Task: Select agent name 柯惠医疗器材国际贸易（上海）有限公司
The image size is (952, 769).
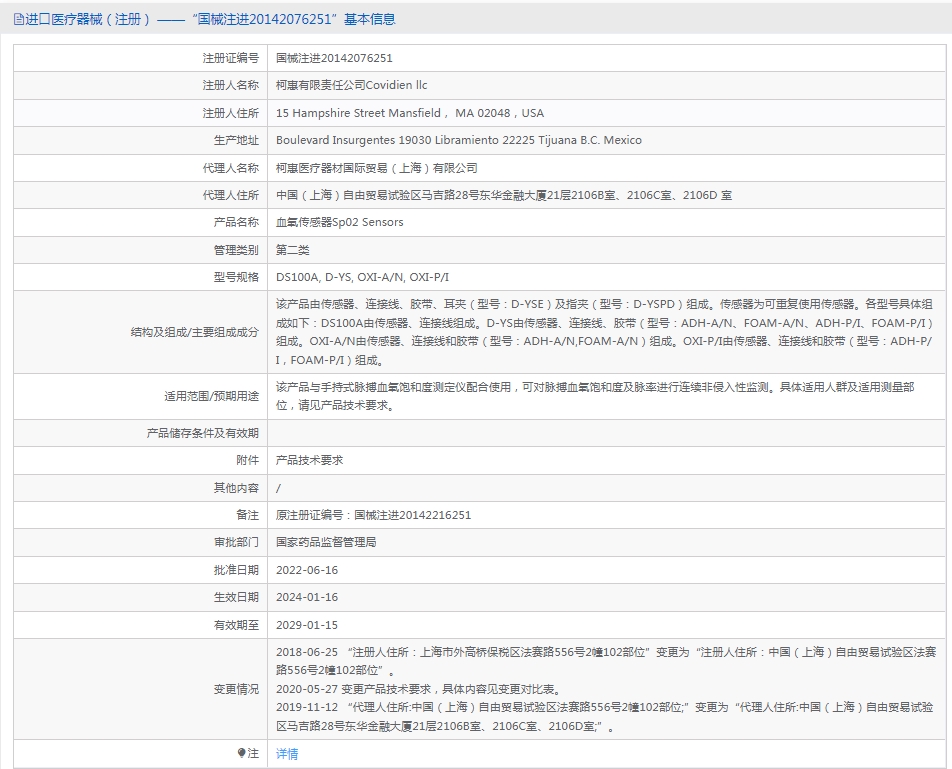Action: 376,168
